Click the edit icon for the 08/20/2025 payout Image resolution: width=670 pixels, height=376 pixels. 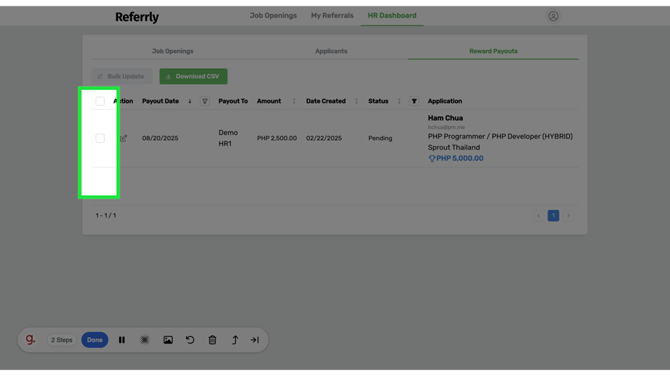point(123,138)
